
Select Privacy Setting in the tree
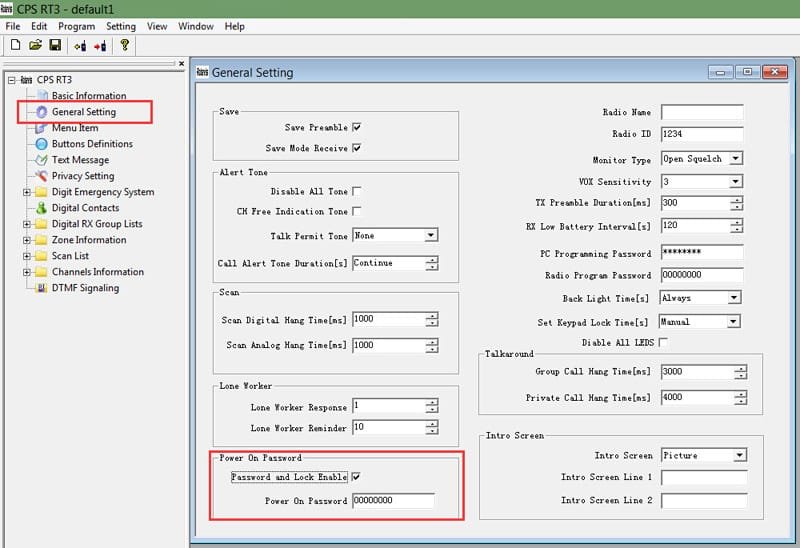click(83, 176)
